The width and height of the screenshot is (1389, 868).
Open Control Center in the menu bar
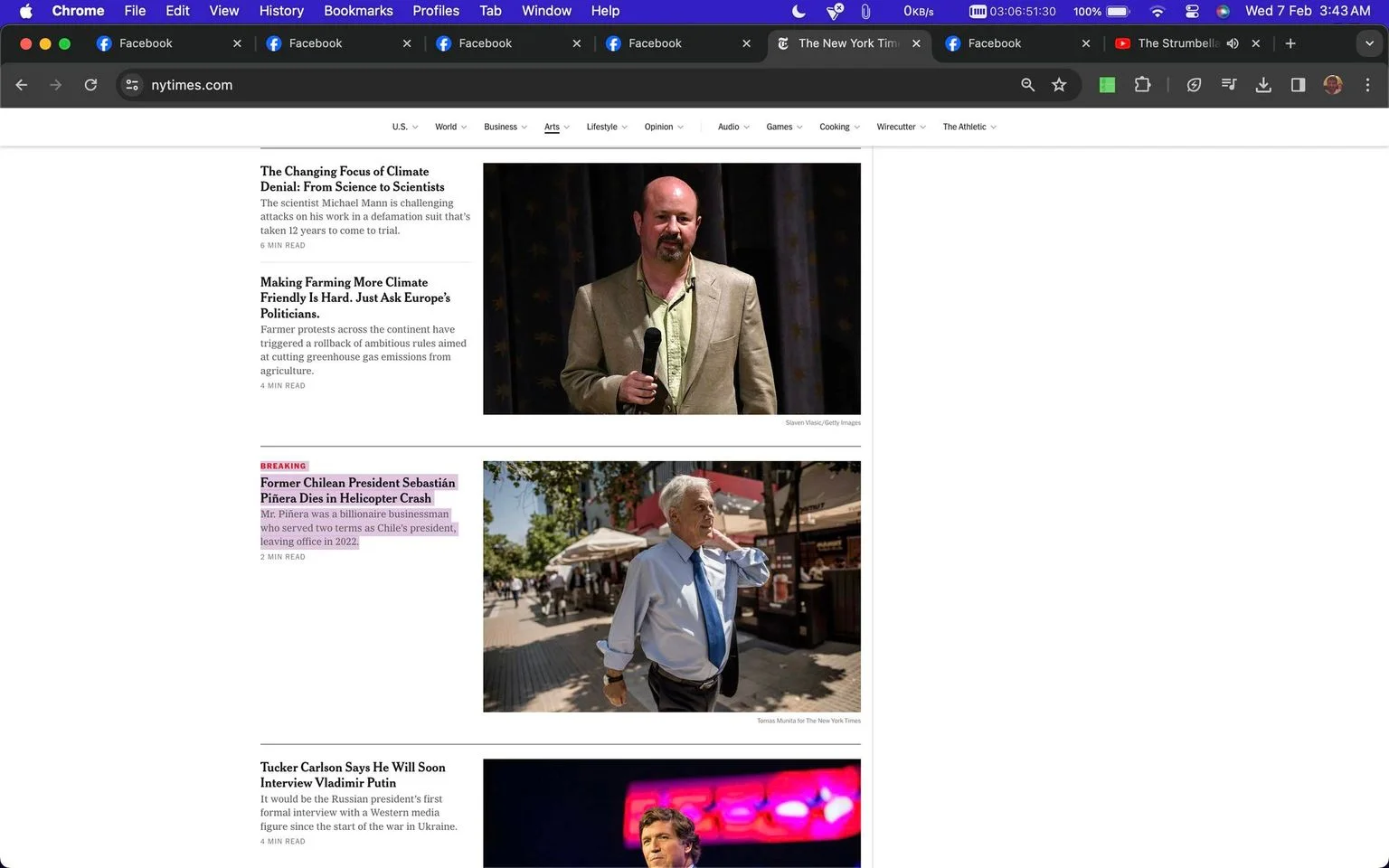(x=1192, y=11)
